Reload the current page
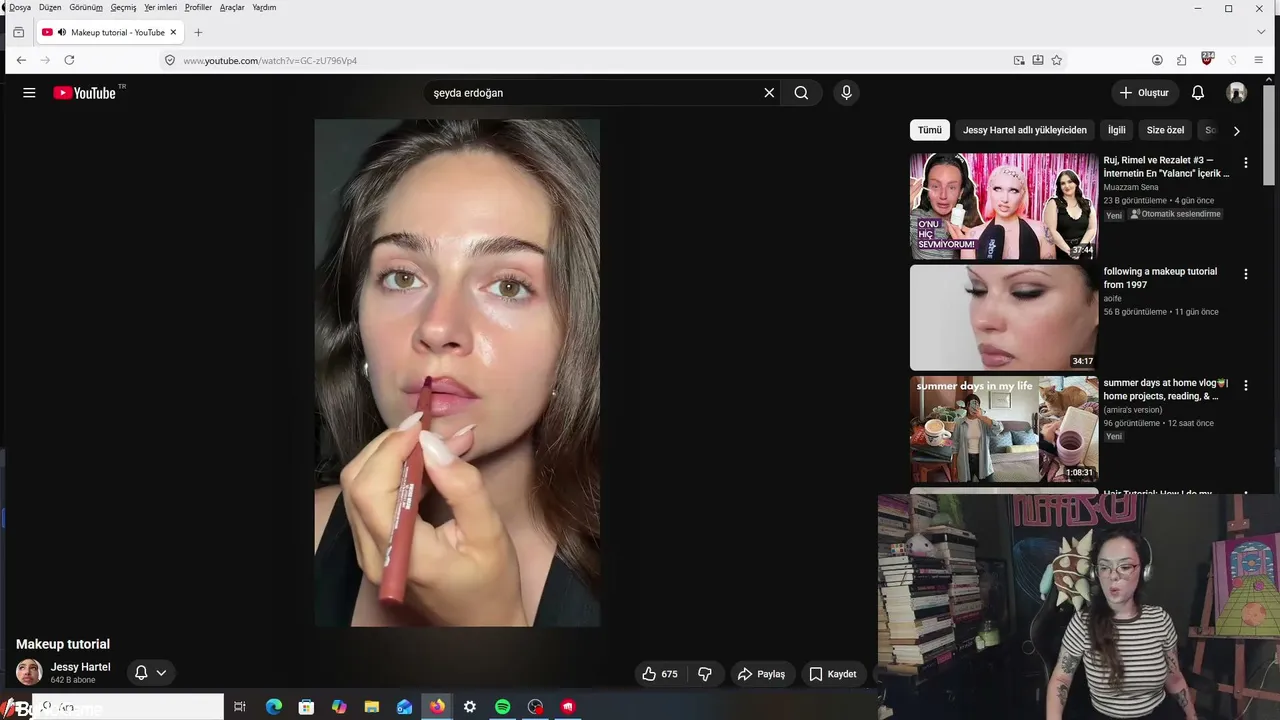Viewport: 1280px width, 720px height. (x=69, y=60)
